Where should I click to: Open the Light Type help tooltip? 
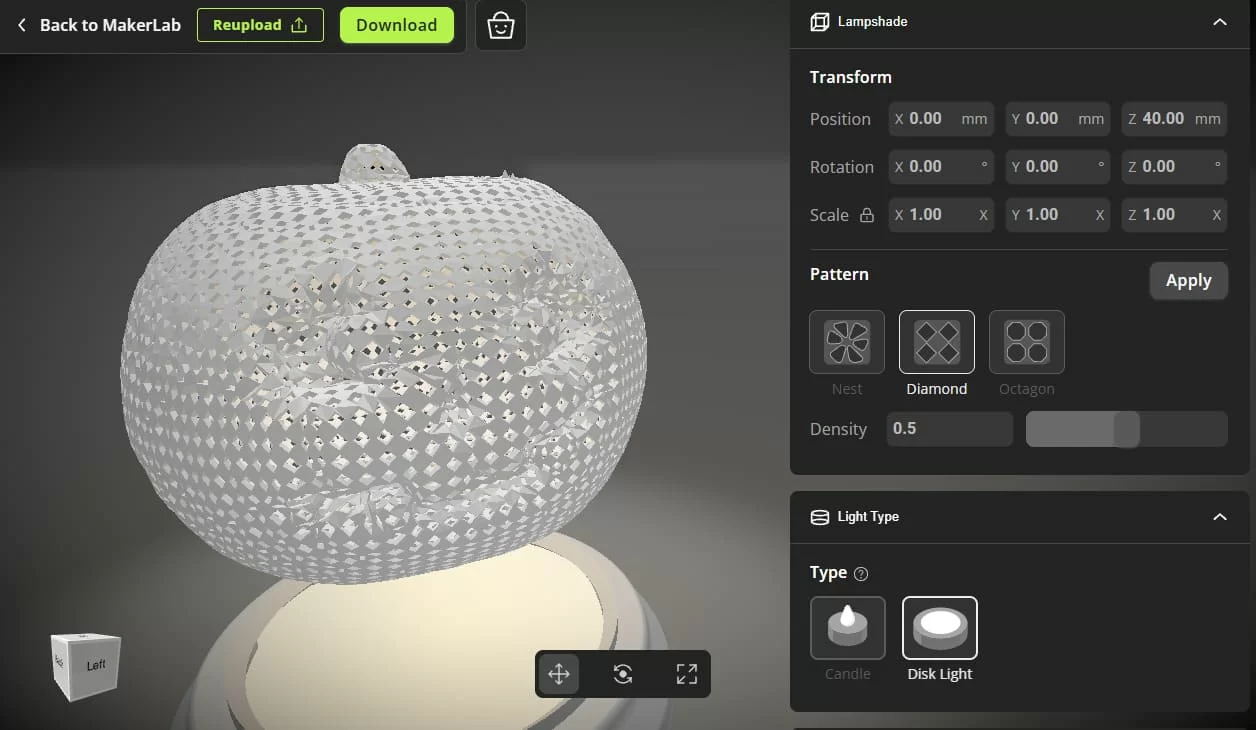[x=861, y=574]
